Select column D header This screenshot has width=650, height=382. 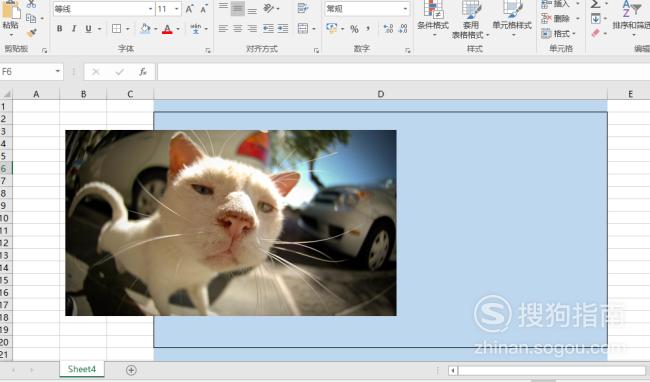pyautogui.click(x=381, y=94)
